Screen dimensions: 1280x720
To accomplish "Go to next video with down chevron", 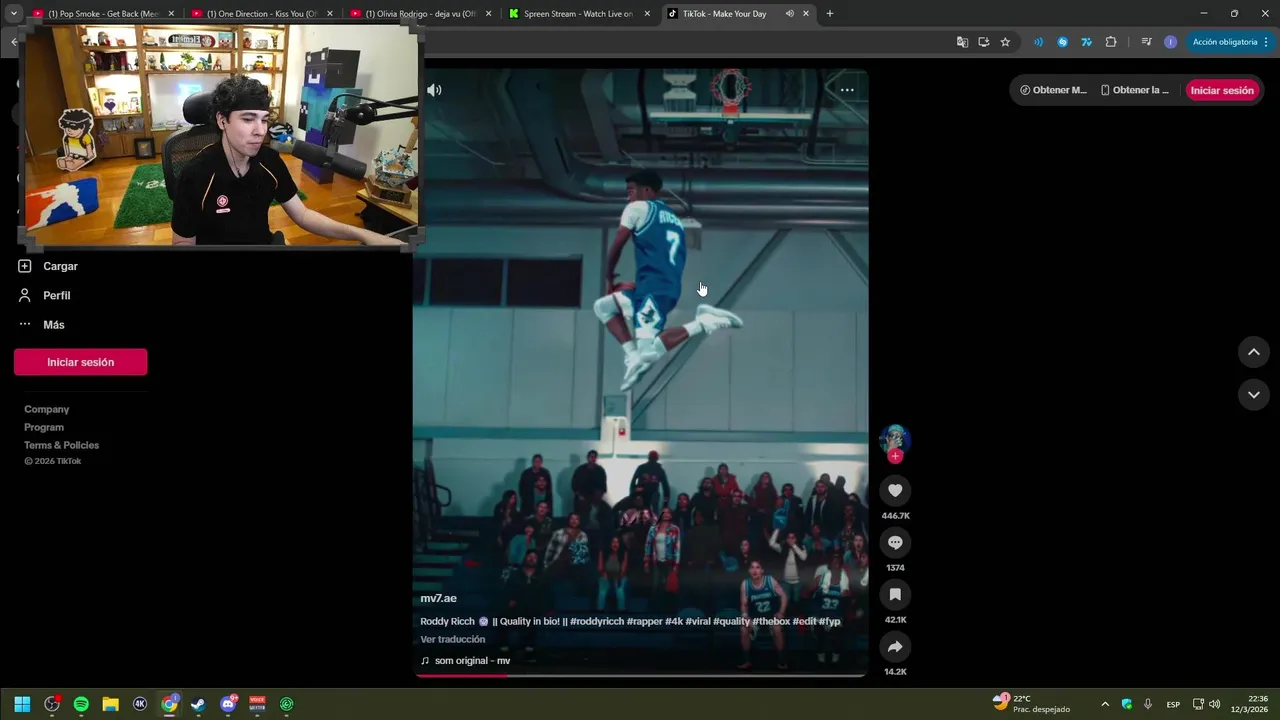I will 1253,395.
